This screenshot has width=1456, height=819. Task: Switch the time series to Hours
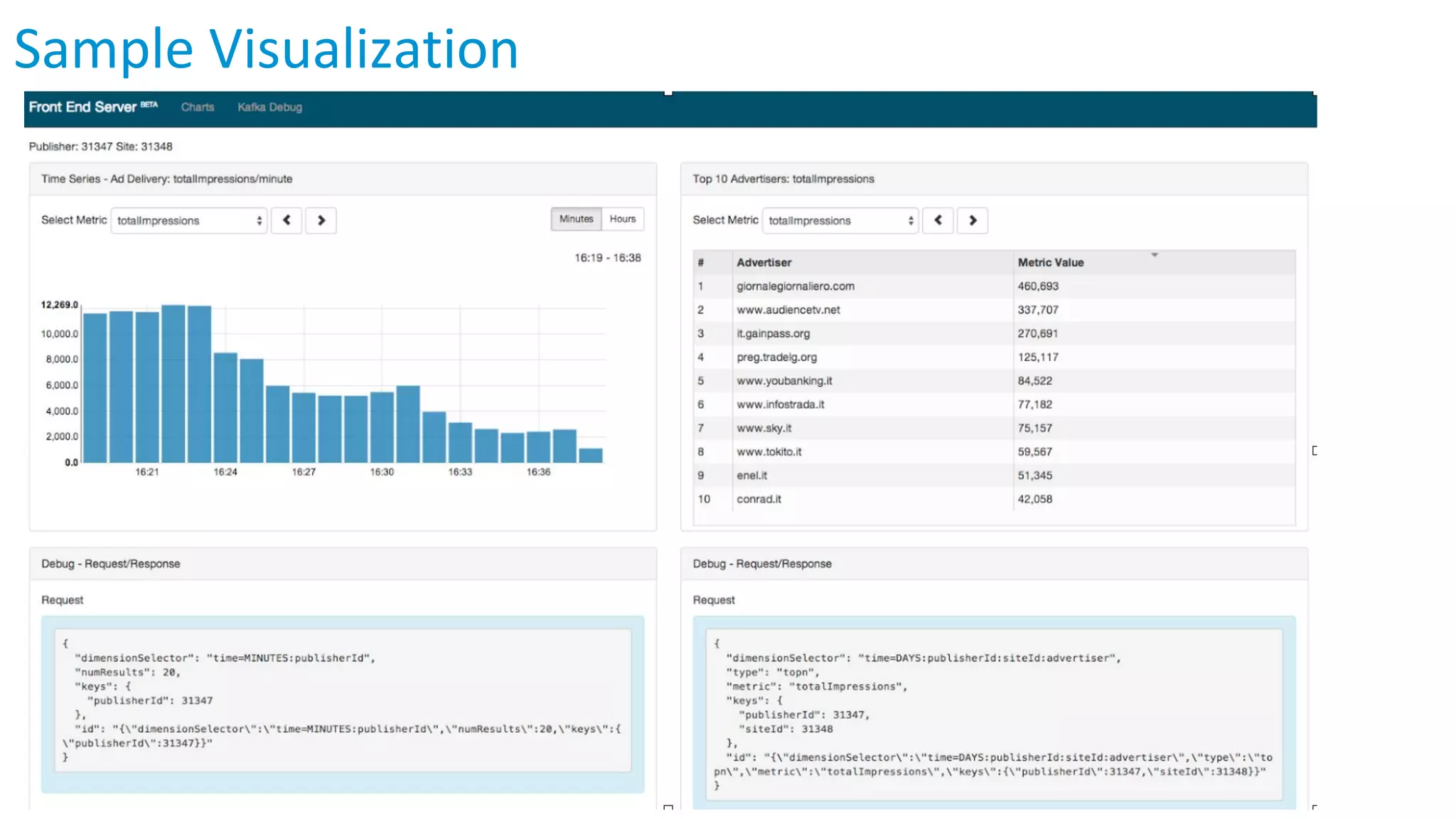pos(623,219)
